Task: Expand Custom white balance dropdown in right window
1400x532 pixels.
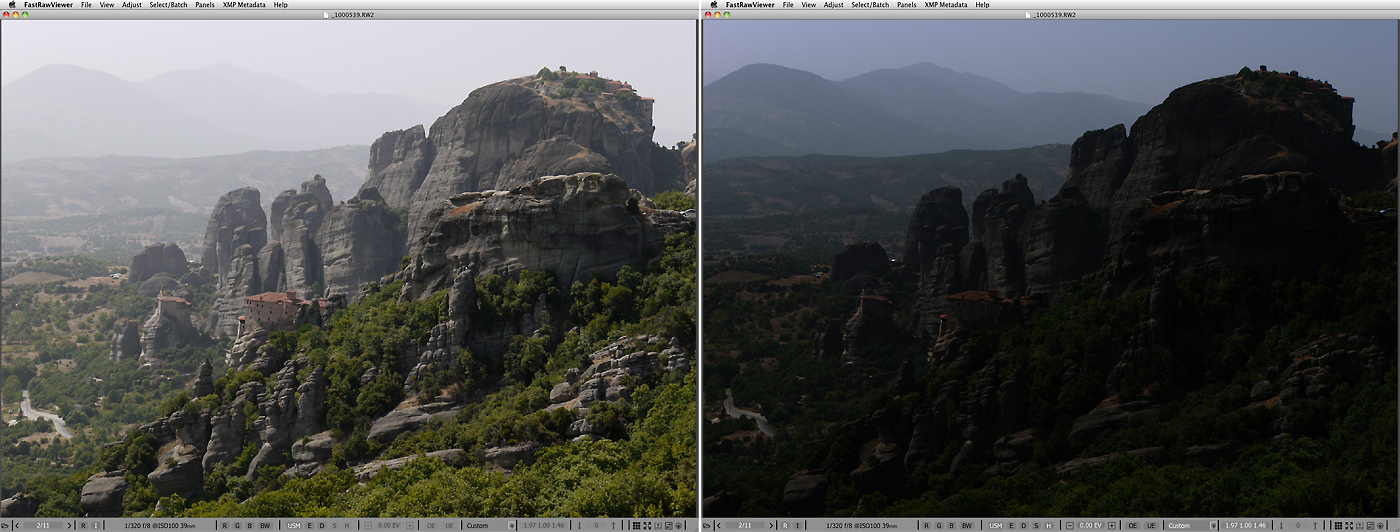Action: [1213, 525]
